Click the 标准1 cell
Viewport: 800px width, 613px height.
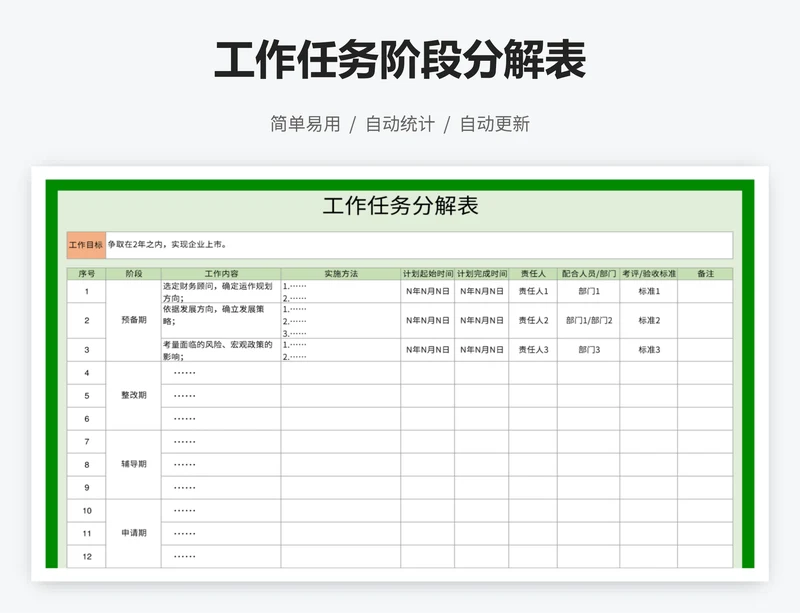[649, 291]
